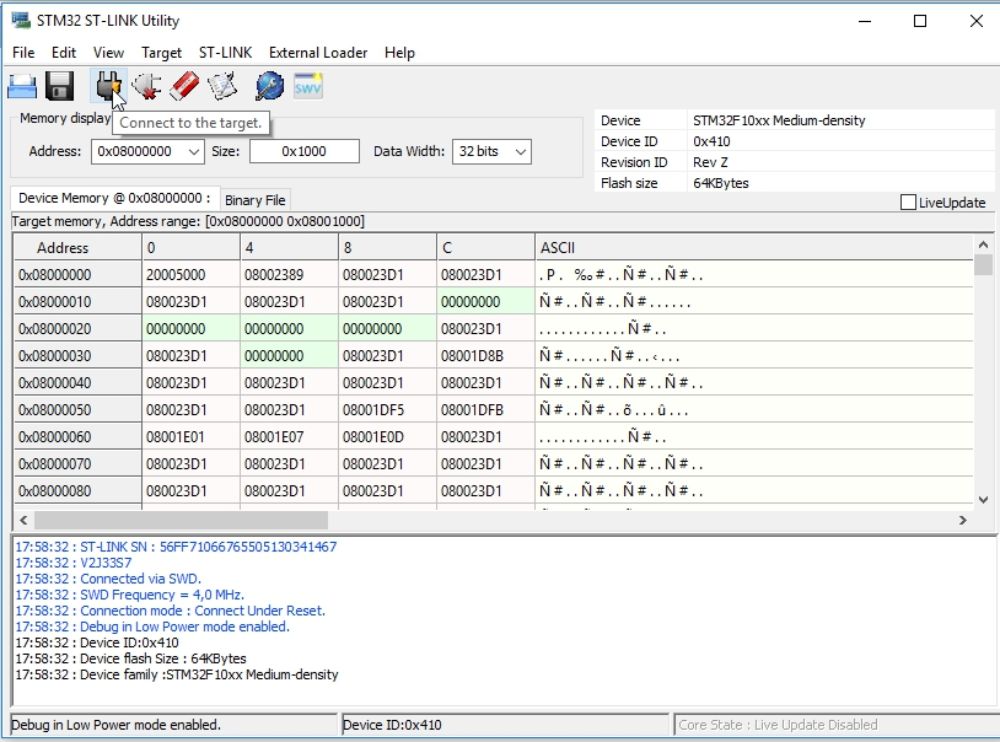
Task: Open the File menu
Action: pos(24,52)
